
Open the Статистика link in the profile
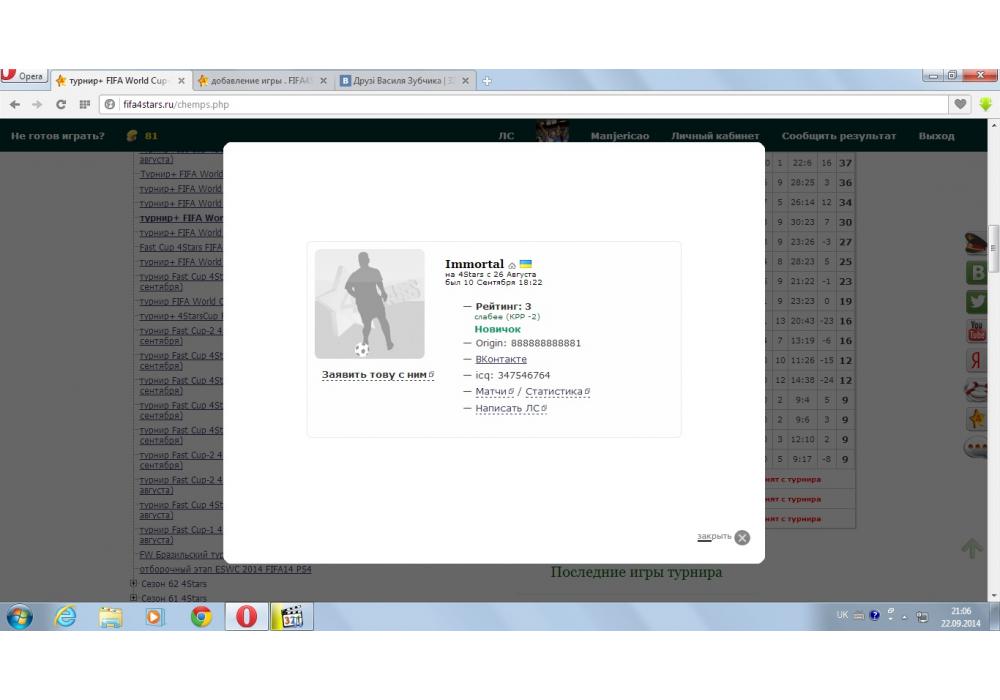(x=556, y=392)
